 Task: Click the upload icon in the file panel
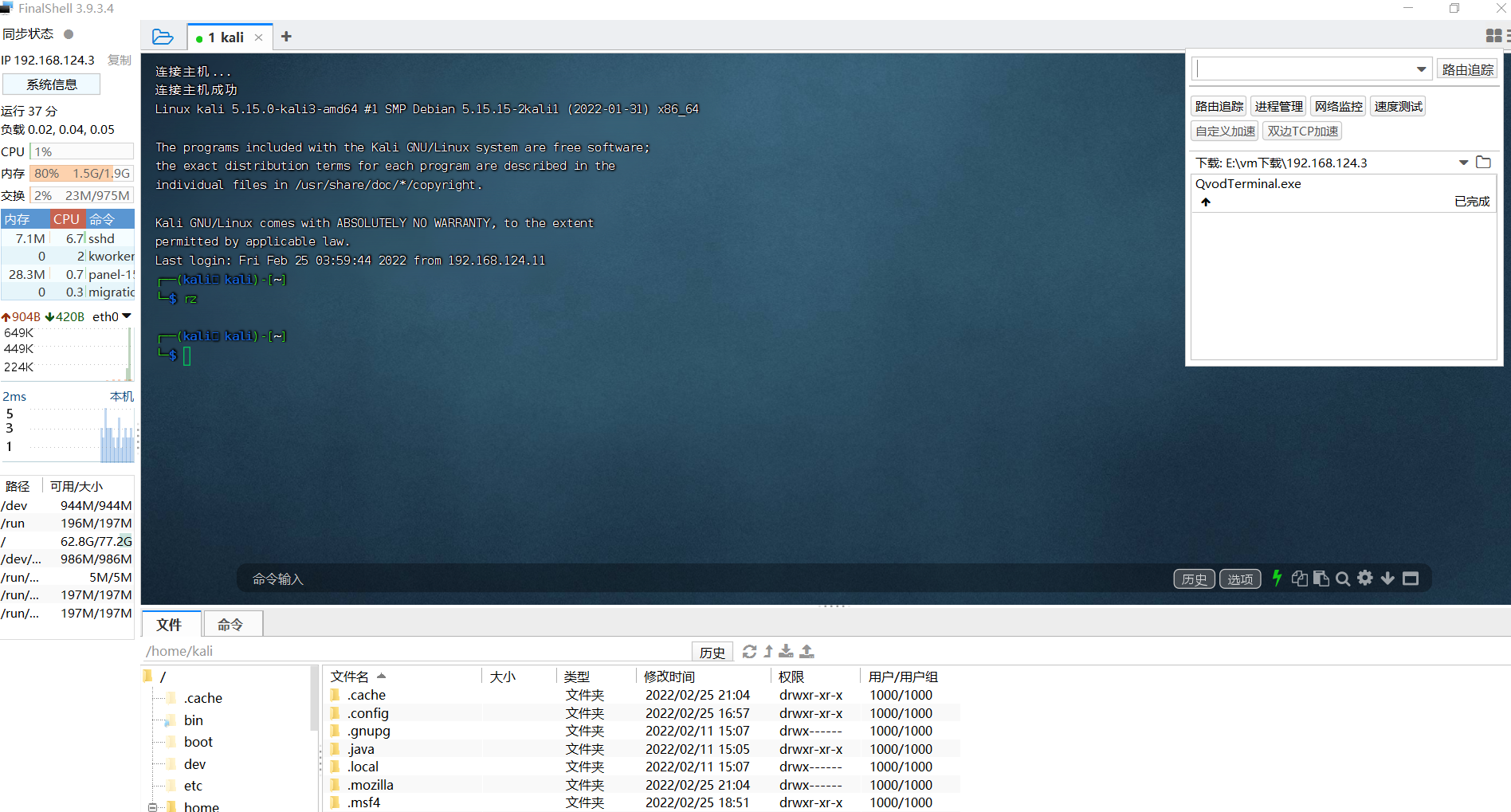click(807, 651)
